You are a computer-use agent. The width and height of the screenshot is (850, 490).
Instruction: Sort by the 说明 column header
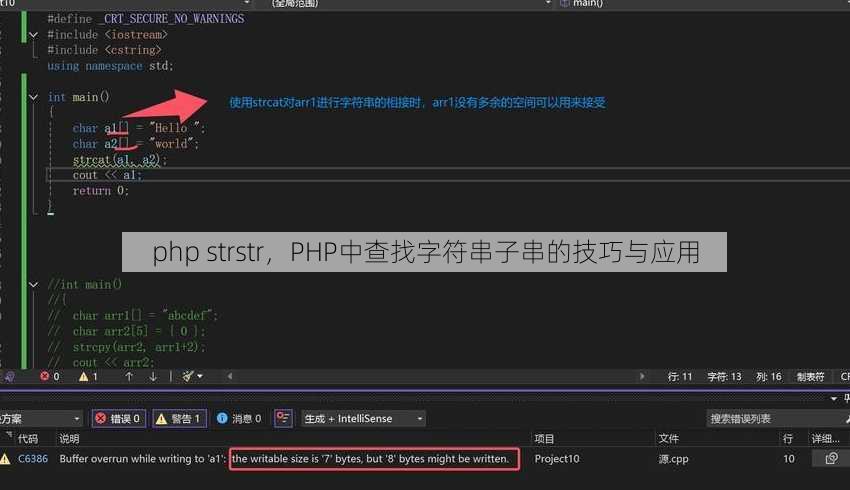(69, 439)
